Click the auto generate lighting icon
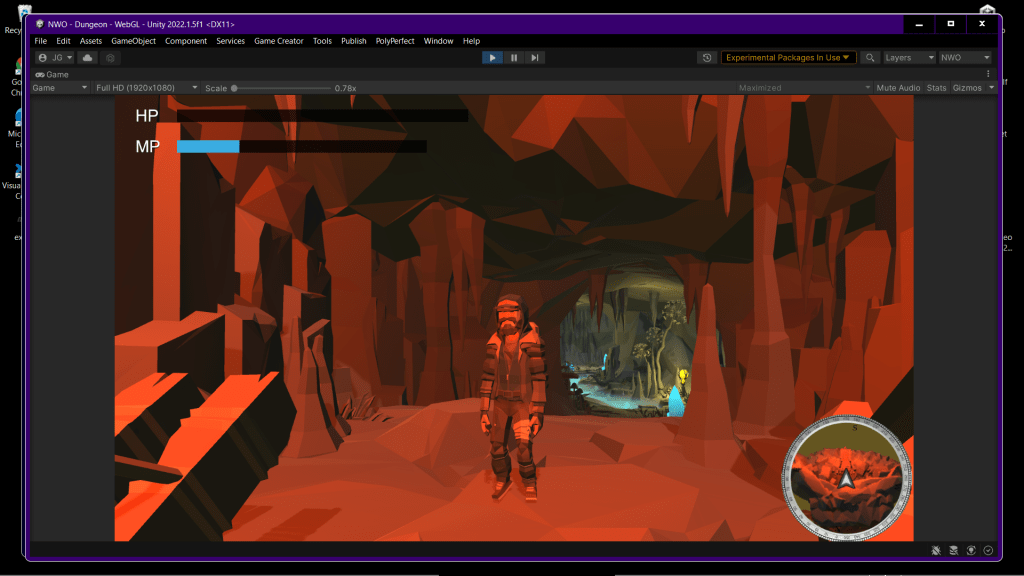This screenshot has width=1024, height=576. click(971, 550)
